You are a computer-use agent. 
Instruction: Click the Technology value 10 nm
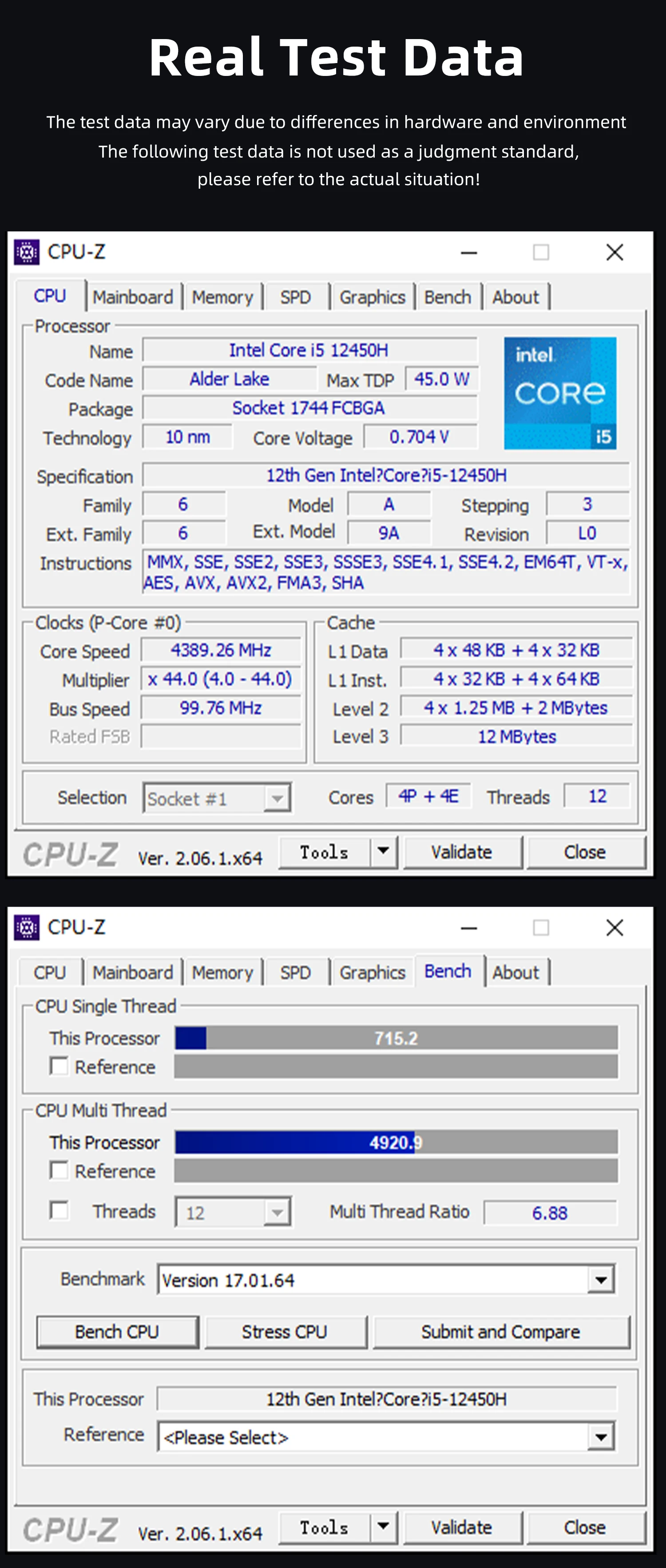point(187,437)
